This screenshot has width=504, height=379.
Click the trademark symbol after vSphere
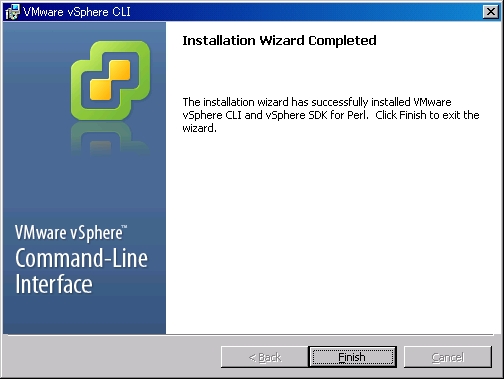tap(124, 227)
